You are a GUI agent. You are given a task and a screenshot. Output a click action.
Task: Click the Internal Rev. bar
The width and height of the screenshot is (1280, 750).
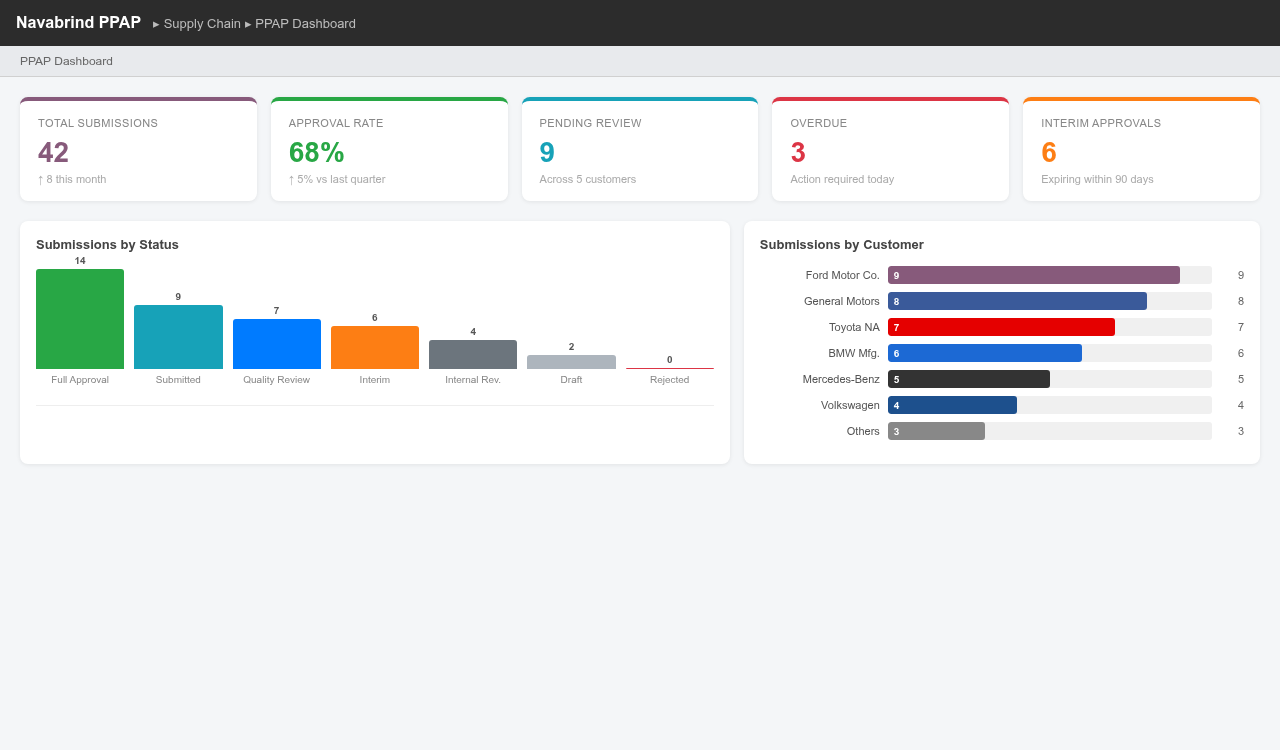pos(473,356)
